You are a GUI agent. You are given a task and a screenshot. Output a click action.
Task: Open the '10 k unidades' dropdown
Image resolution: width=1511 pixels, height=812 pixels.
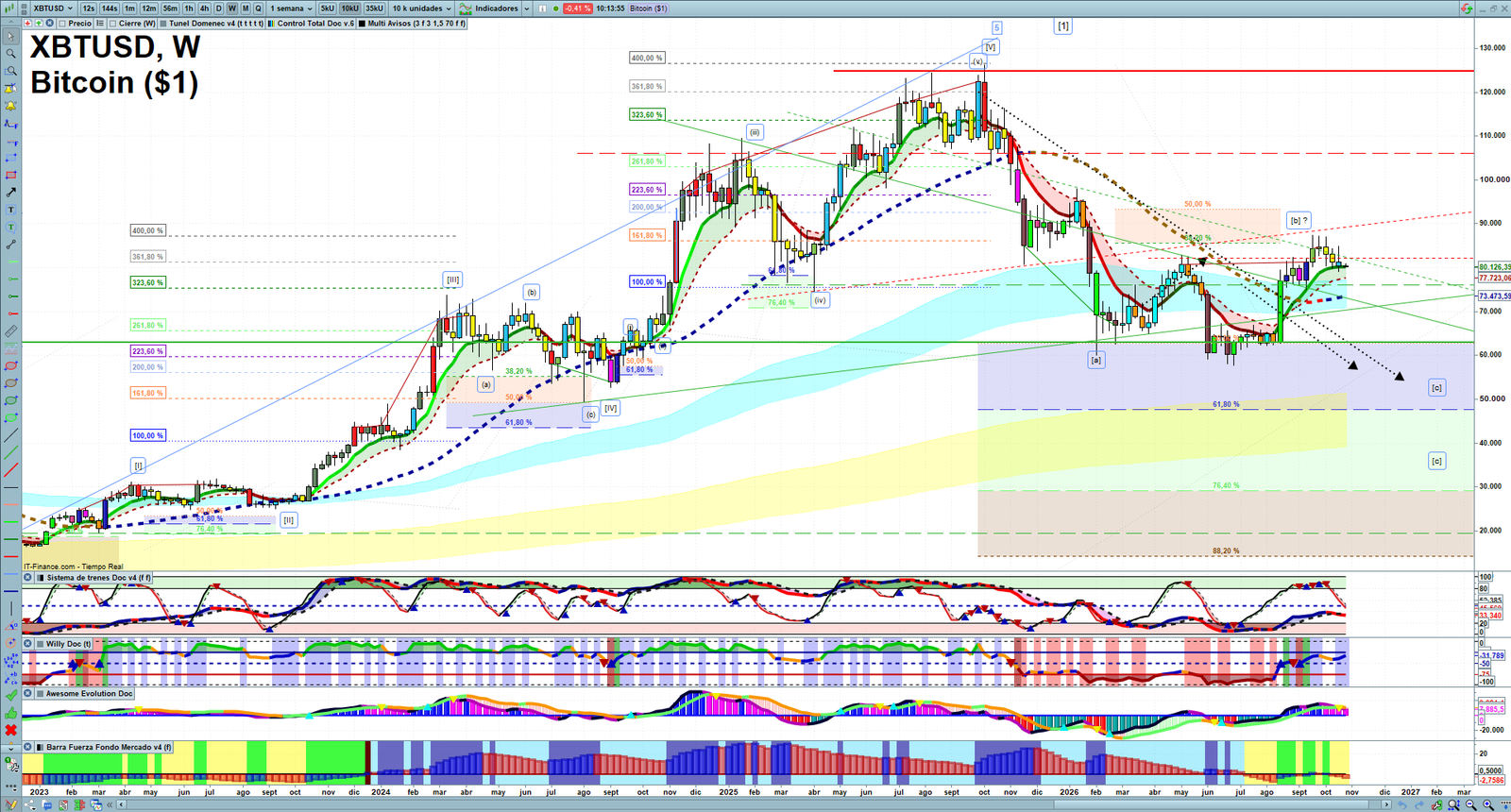point(422,8)
